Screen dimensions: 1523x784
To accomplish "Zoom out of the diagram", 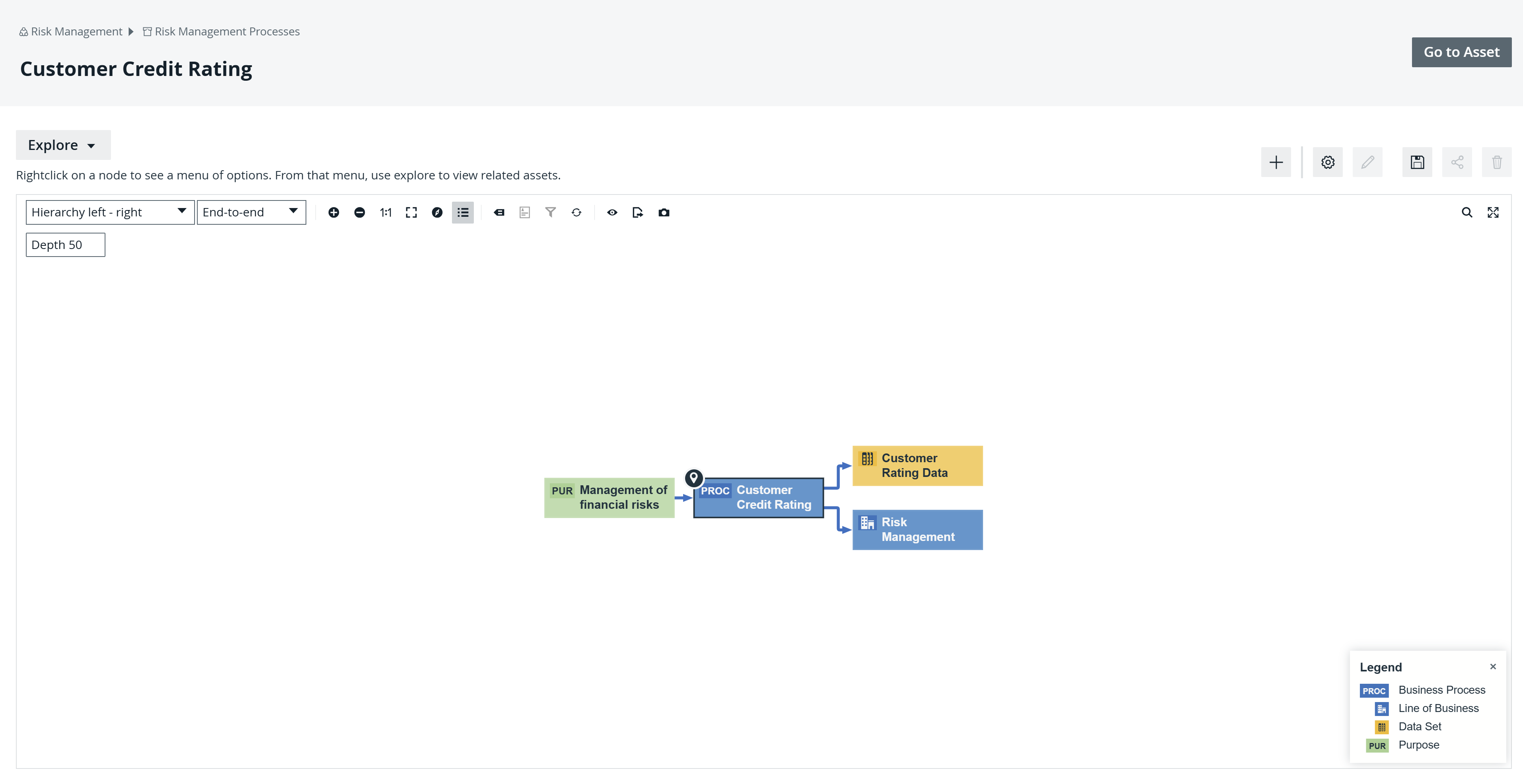I will 360,212.
